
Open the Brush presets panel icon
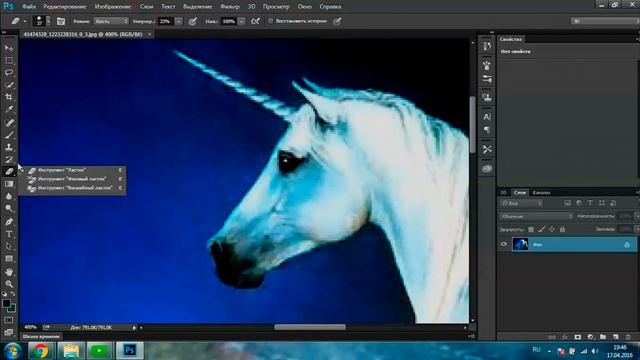pyautogui.click(x=487, y=65)
